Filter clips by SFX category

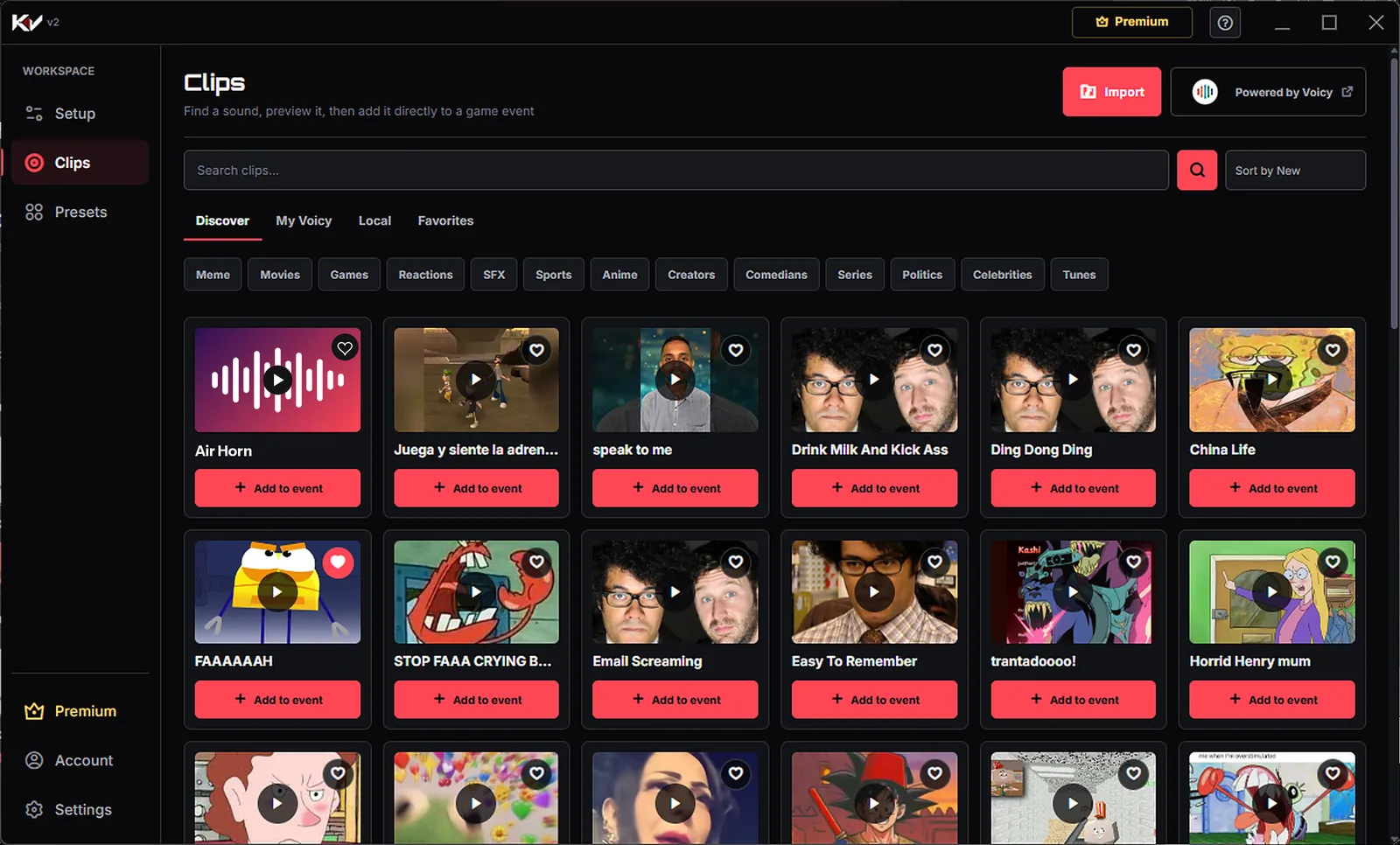pos(493,275)
